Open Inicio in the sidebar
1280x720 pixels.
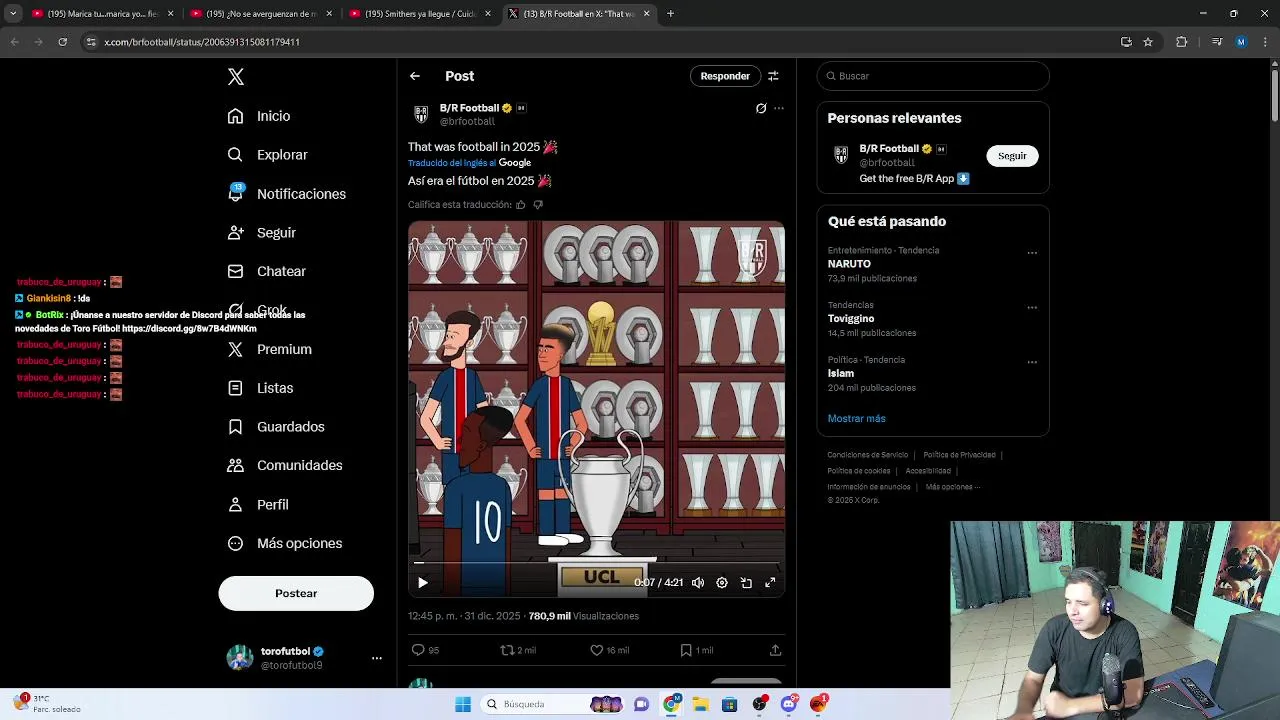[259, 116]
